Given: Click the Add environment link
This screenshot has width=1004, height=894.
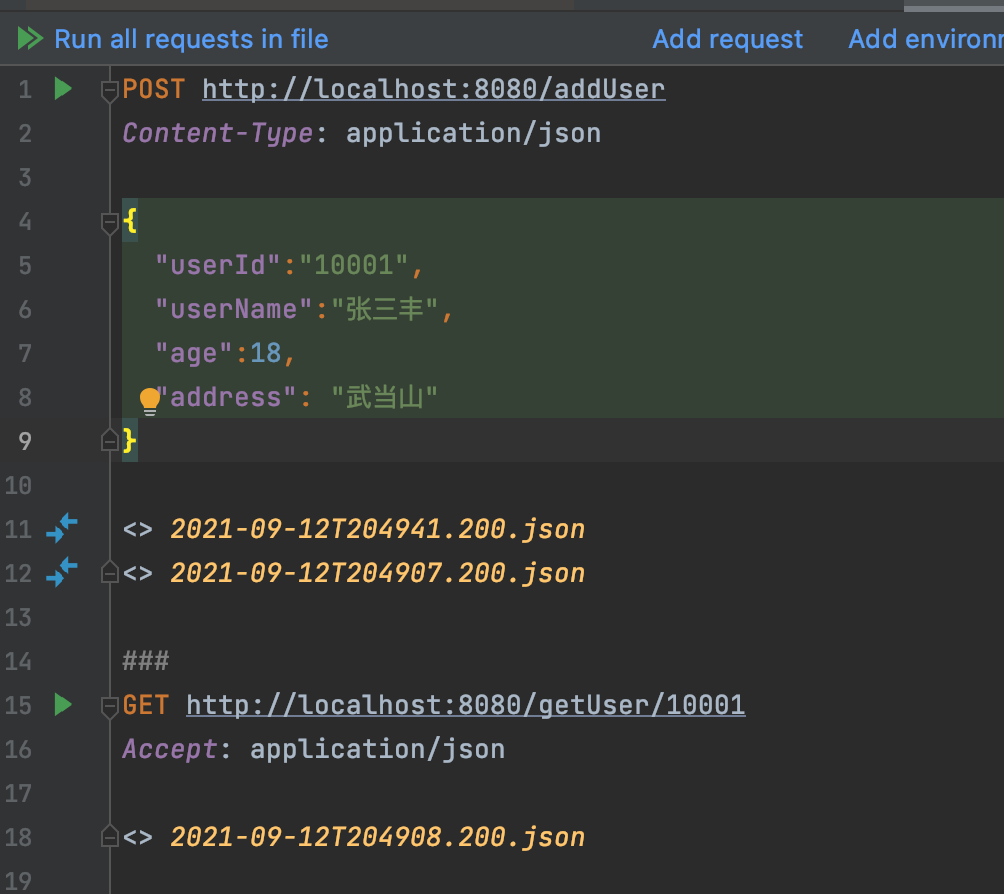Looking at the screenshot, I should [x=925, y=39].
